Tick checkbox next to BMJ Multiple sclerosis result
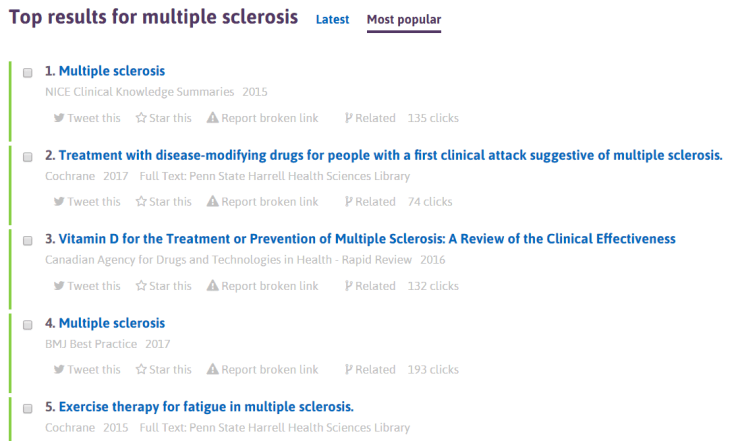 (x=28, y=324)
